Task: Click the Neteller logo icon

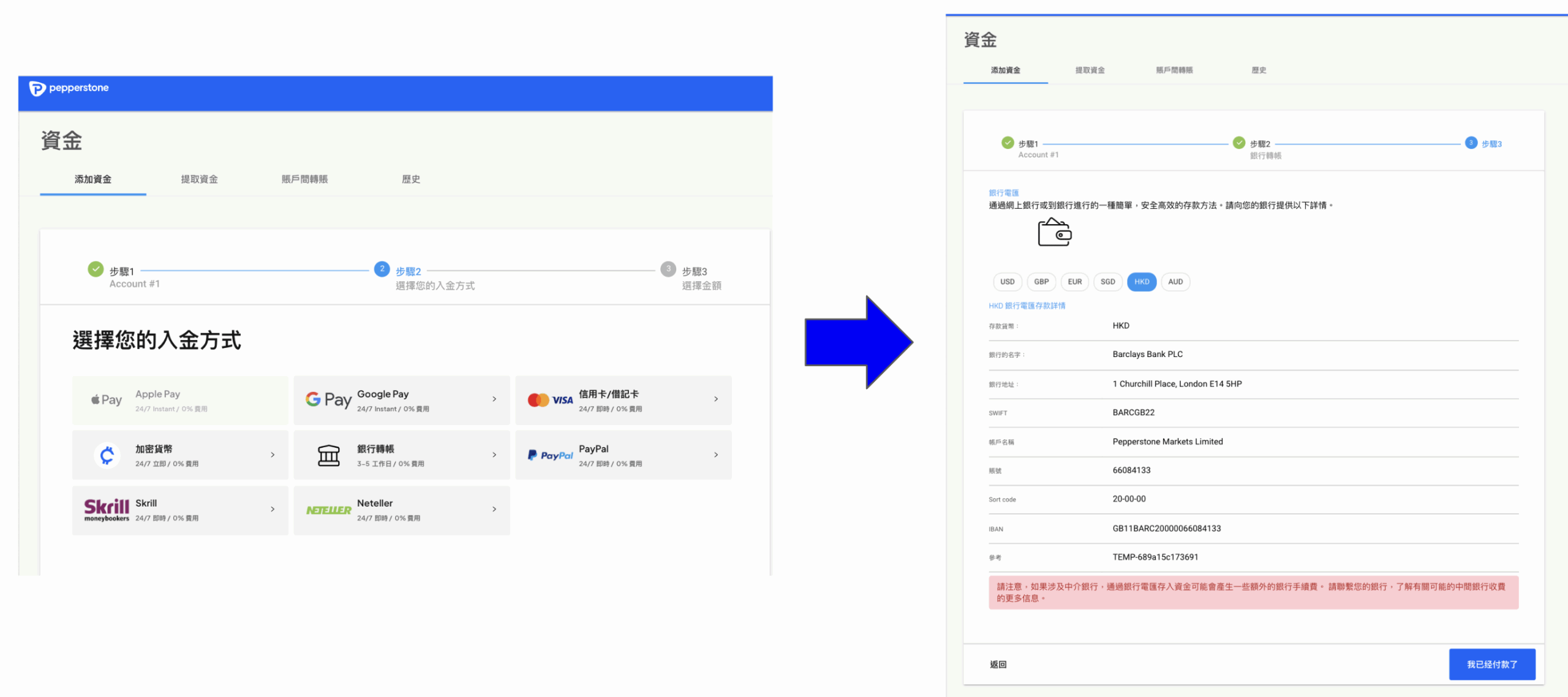Action: click(x=328, y=510)
